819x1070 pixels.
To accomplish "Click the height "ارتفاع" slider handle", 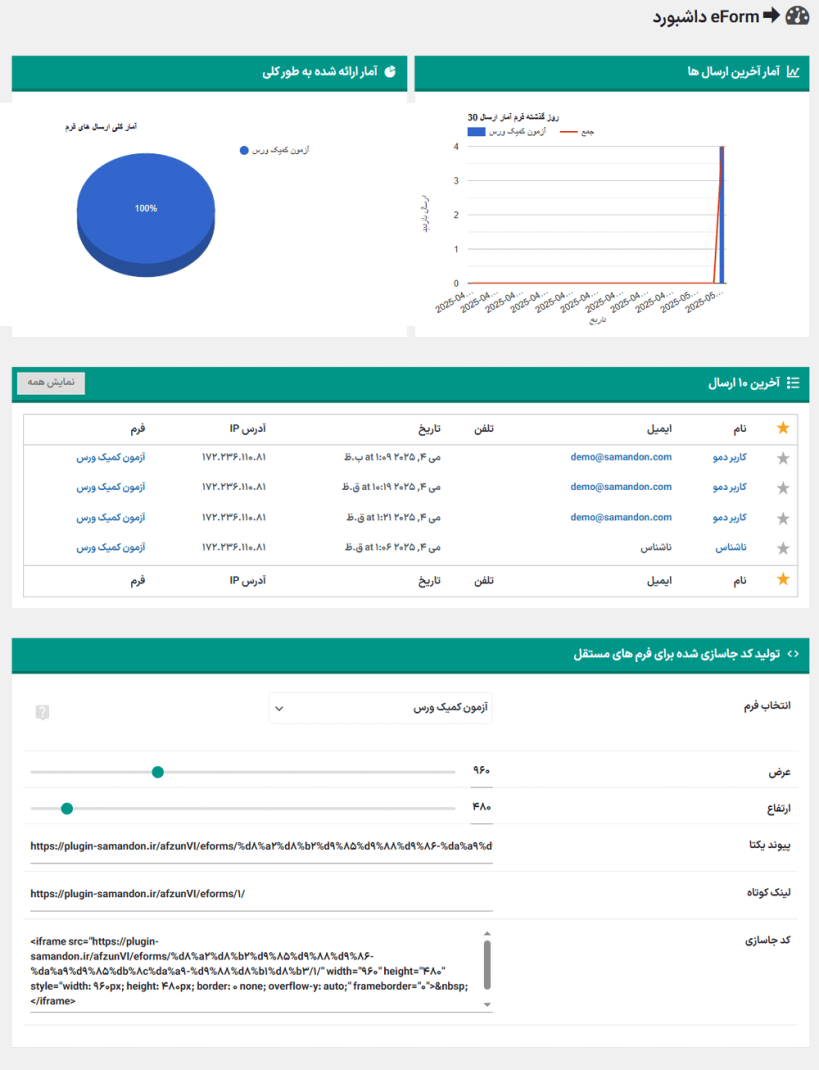I will (x=67, y=807).
